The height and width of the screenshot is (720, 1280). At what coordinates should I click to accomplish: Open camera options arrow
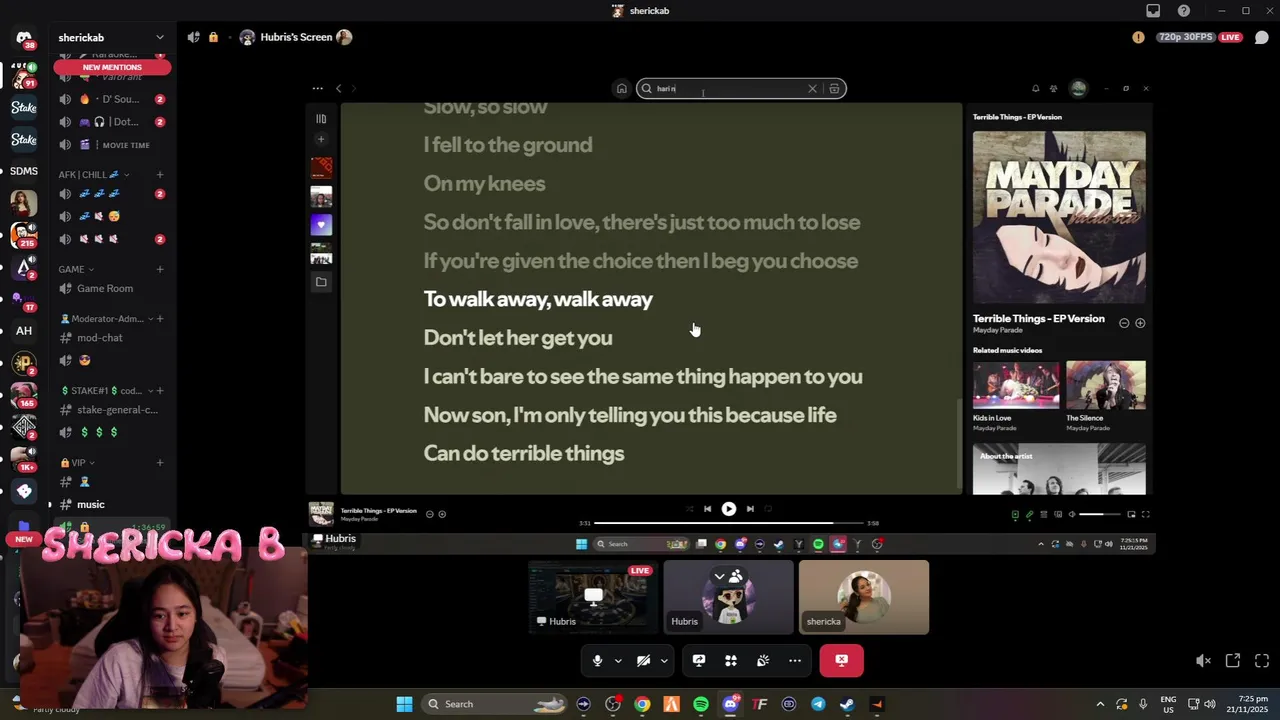pos(664,660)
